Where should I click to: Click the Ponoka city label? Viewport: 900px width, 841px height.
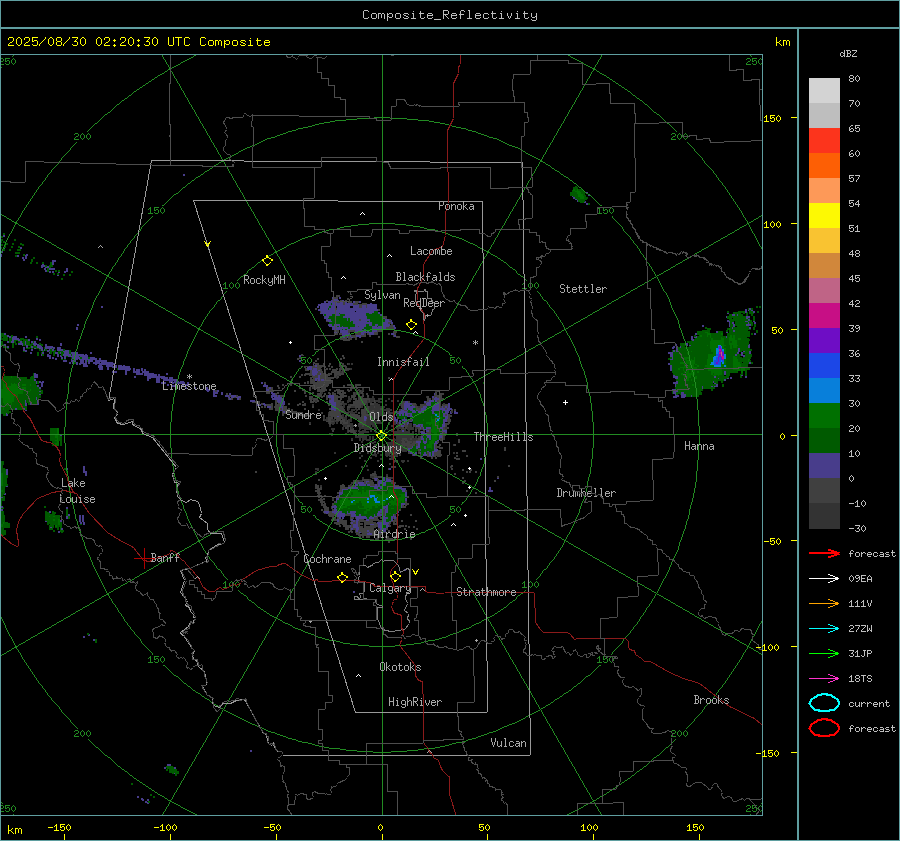tap(456, 206)
